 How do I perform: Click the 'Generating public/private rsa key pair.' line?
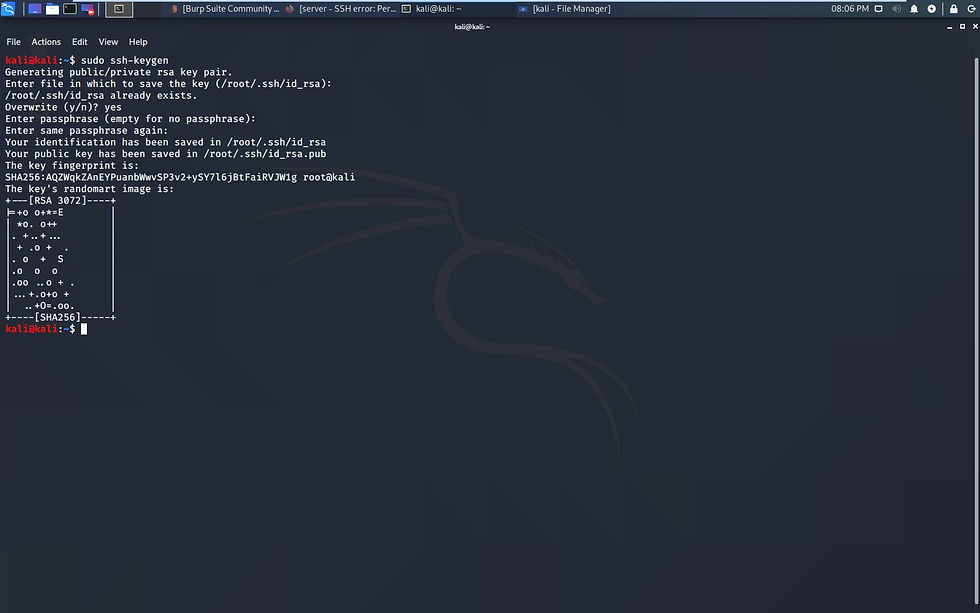(x=119, y=72)
